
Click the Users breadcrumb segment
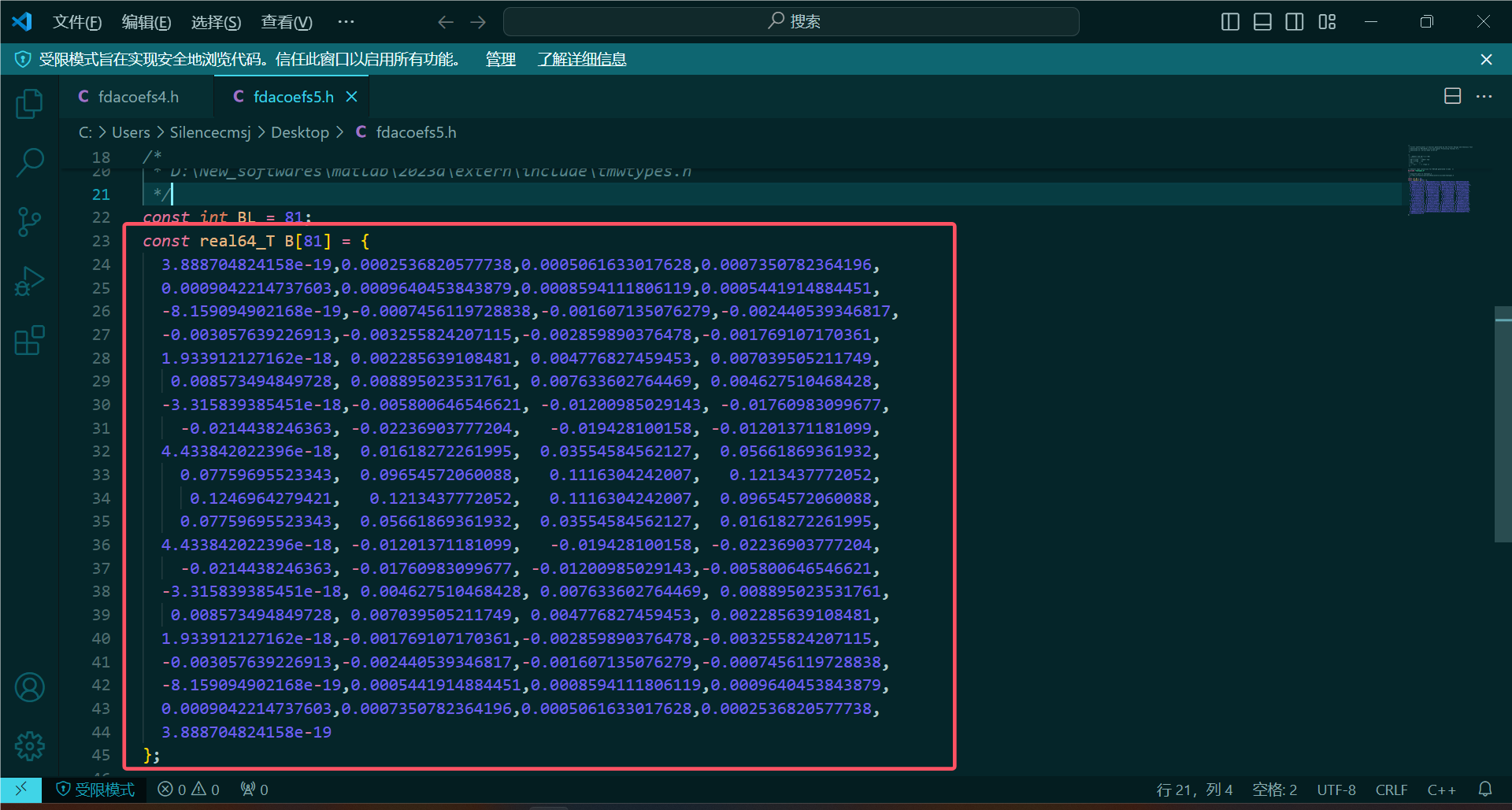click(131, 132)
